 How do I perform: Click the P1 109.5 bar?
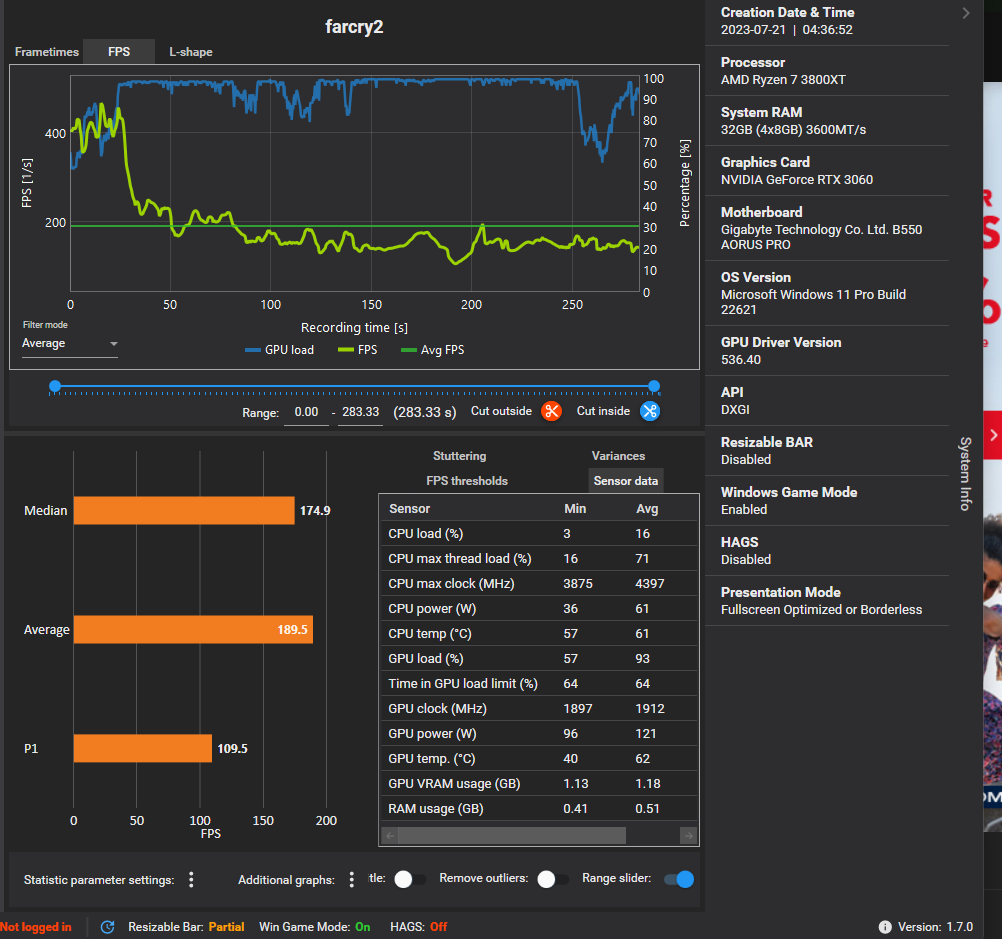coord(143,748)
